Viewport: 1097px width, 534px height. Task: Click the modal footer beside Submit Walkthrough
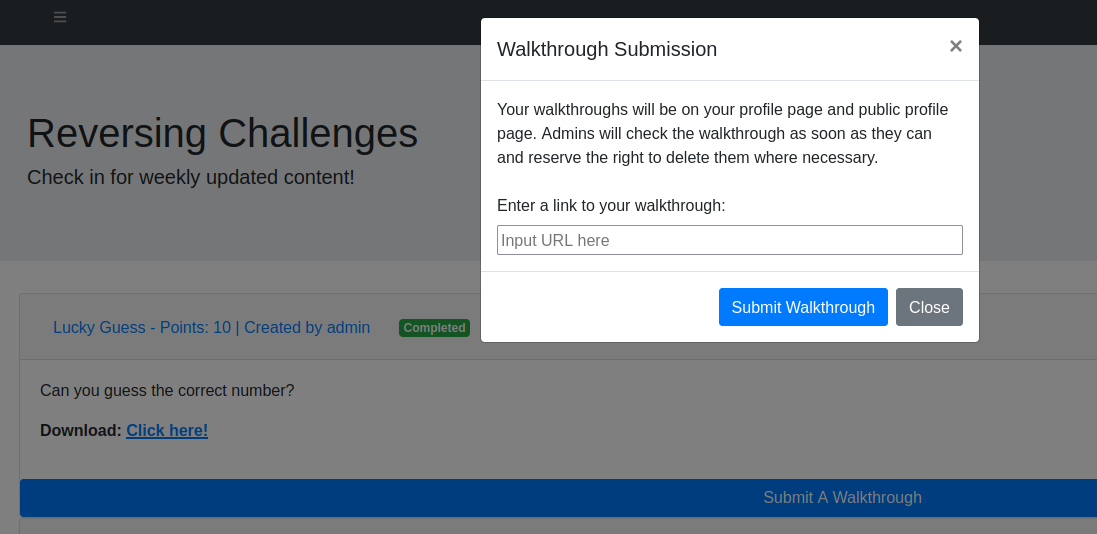coord(600,307)
